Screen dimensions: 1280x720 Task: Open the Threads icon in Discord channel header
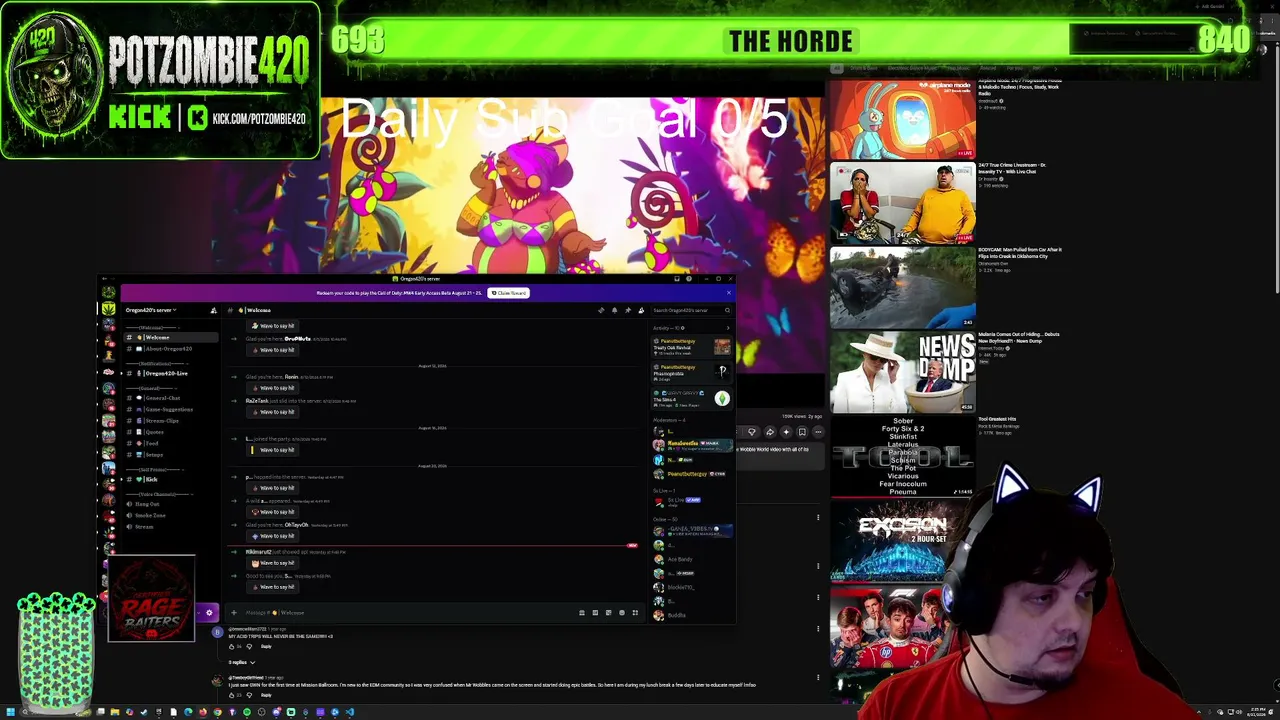(601, 310)
